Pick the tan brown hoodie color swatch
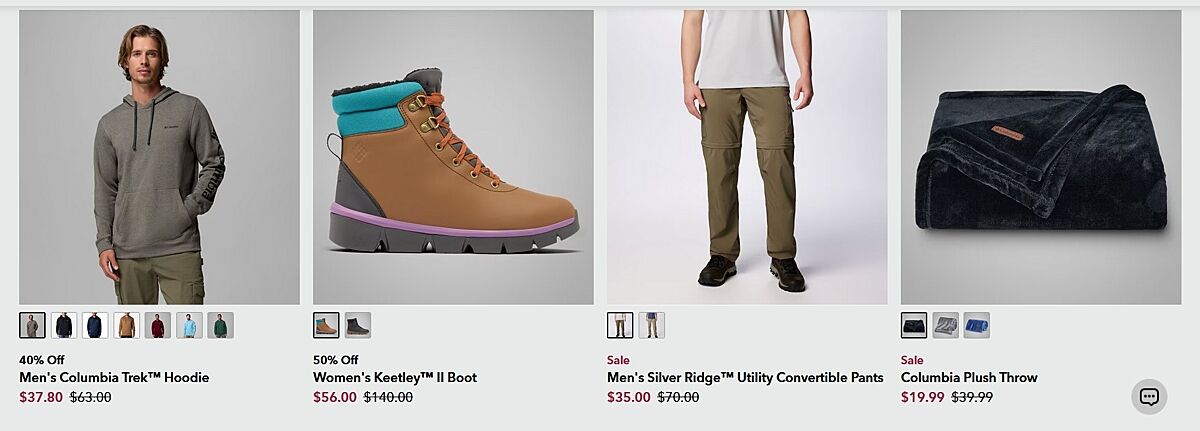1200x431 pixels. coord(126,325)
